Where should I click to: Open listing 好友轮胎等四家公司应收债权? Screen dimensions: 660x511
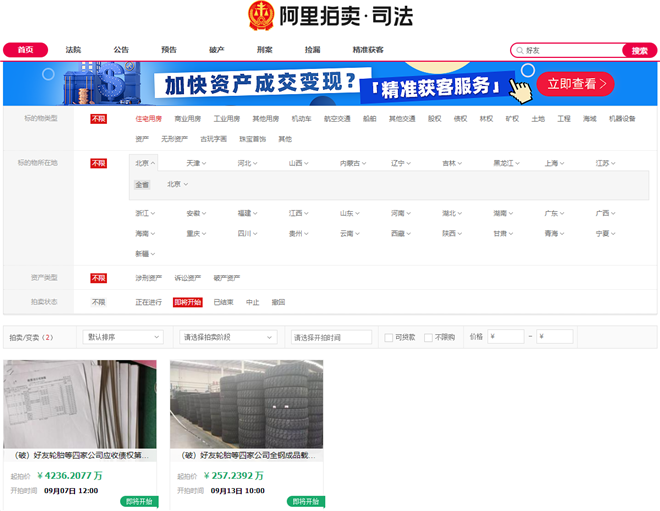coord(81,455)
